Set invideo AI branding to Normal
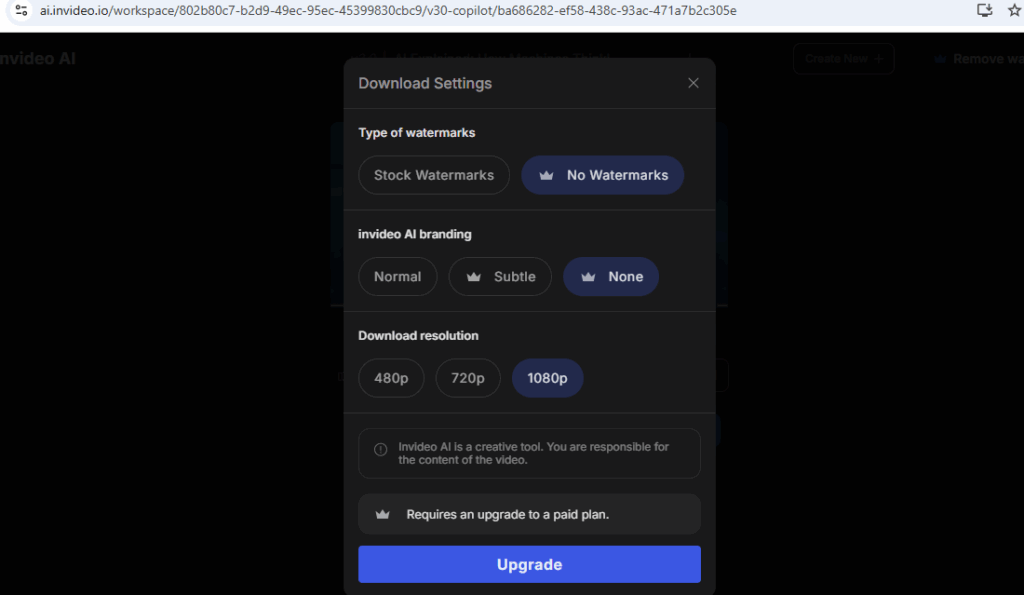The width and height of the screenshot is (1024, 595). tap(398, 276)
